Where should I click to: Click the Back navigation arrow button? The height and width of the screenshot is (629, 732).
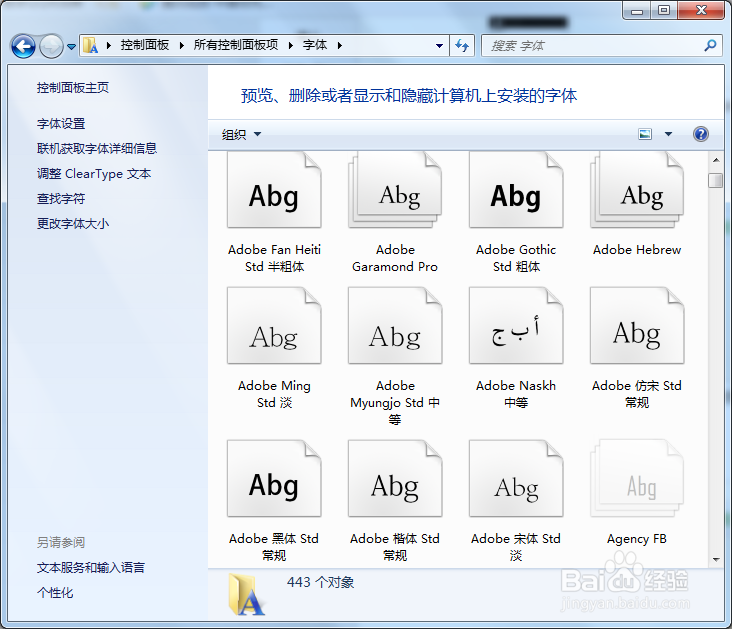(x=23, y=46)
